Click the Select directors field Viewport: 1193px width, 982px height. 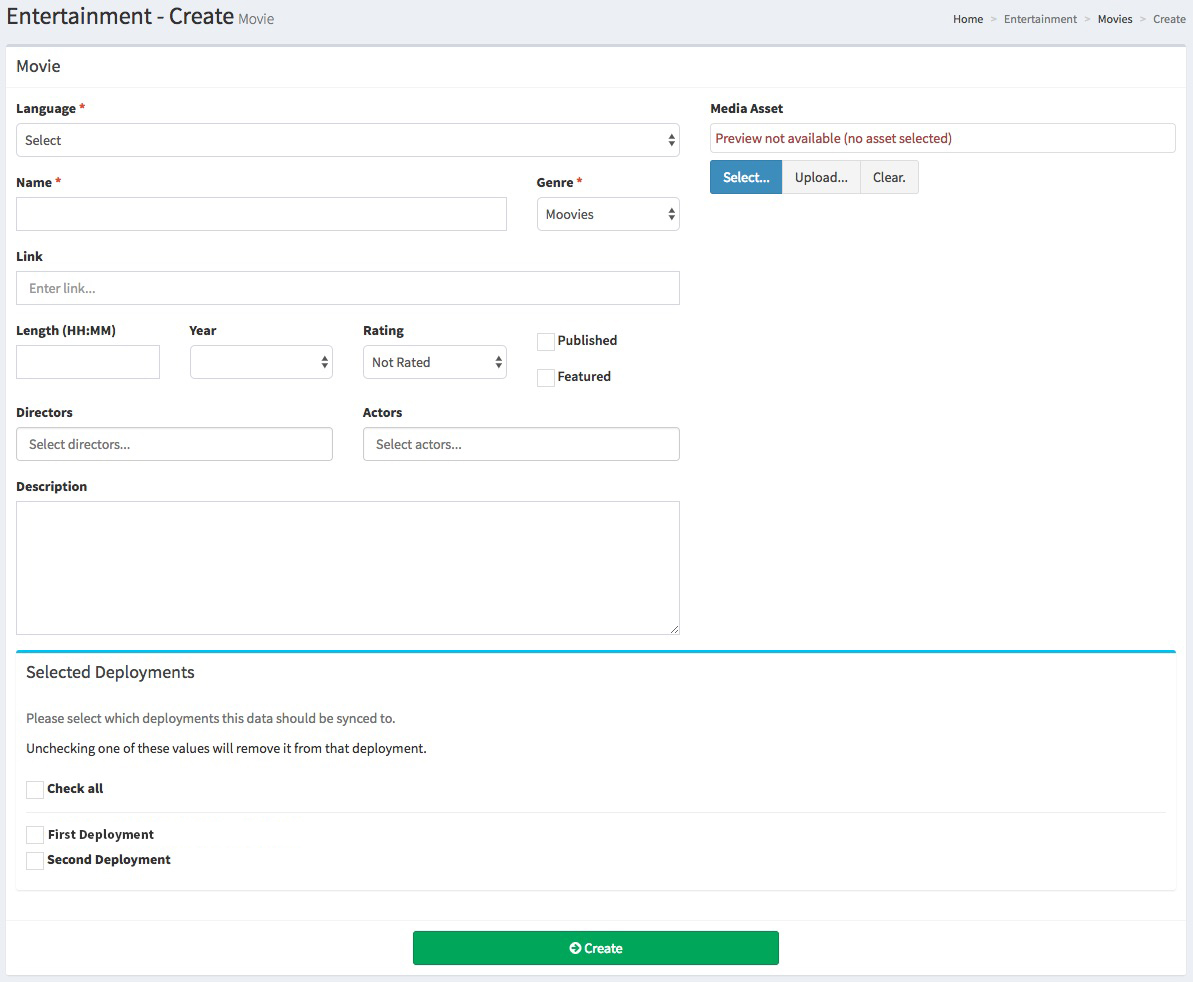[x=174, y=444]
